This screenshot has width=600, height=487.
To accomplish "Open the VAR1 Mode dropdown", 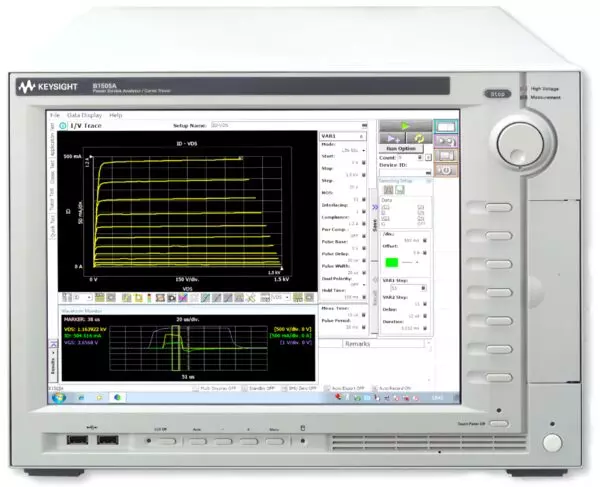I will click(x=363, y=149).
